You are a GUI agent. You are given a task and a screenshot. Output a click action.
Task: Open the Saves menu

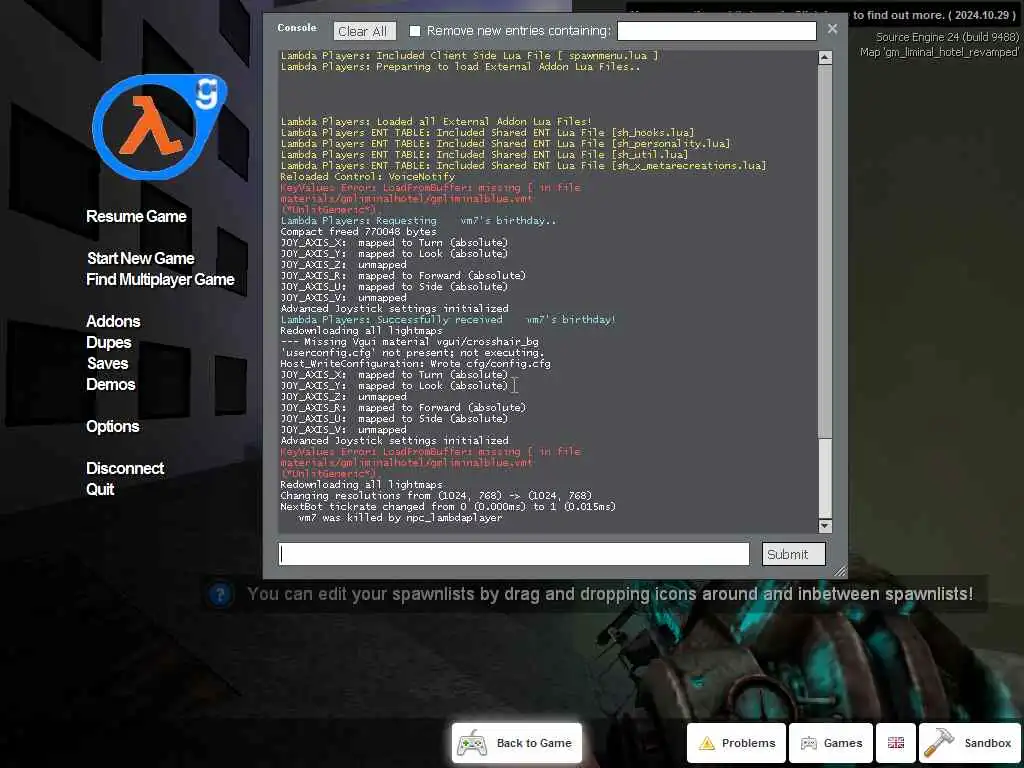[x=108, y=363]
